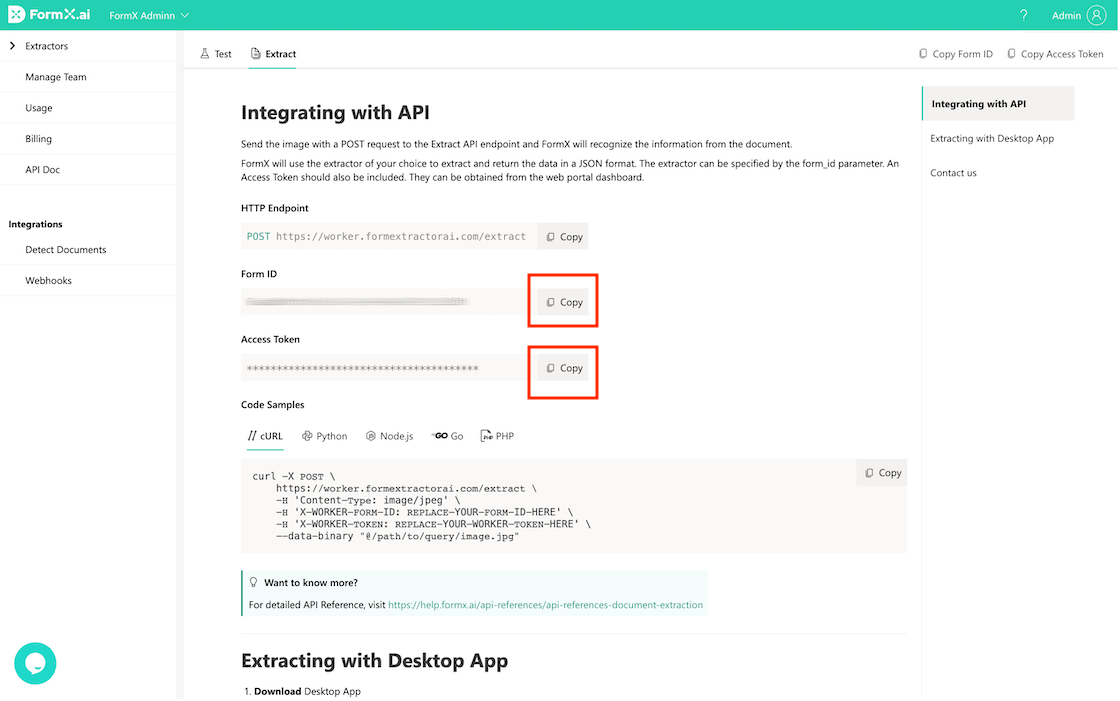This screenshot has width=1120, height=701.
Task: Open the help question mark icon
Action: point(1024,15)
